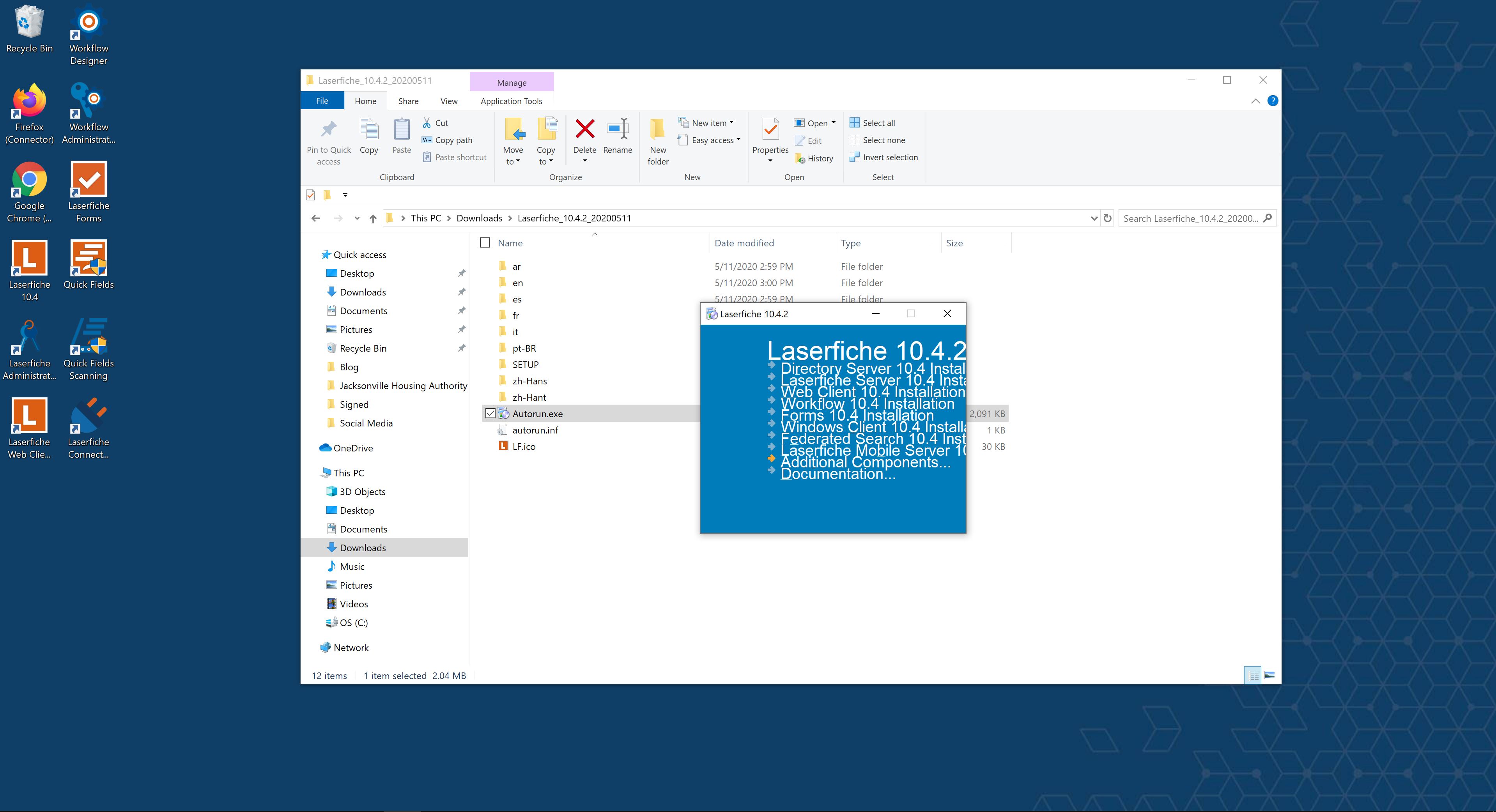Image resolution: width=1496 pixels, height=812 pixels.
Task: Switch to the View ribbon tab
Action: coord(448,101)
